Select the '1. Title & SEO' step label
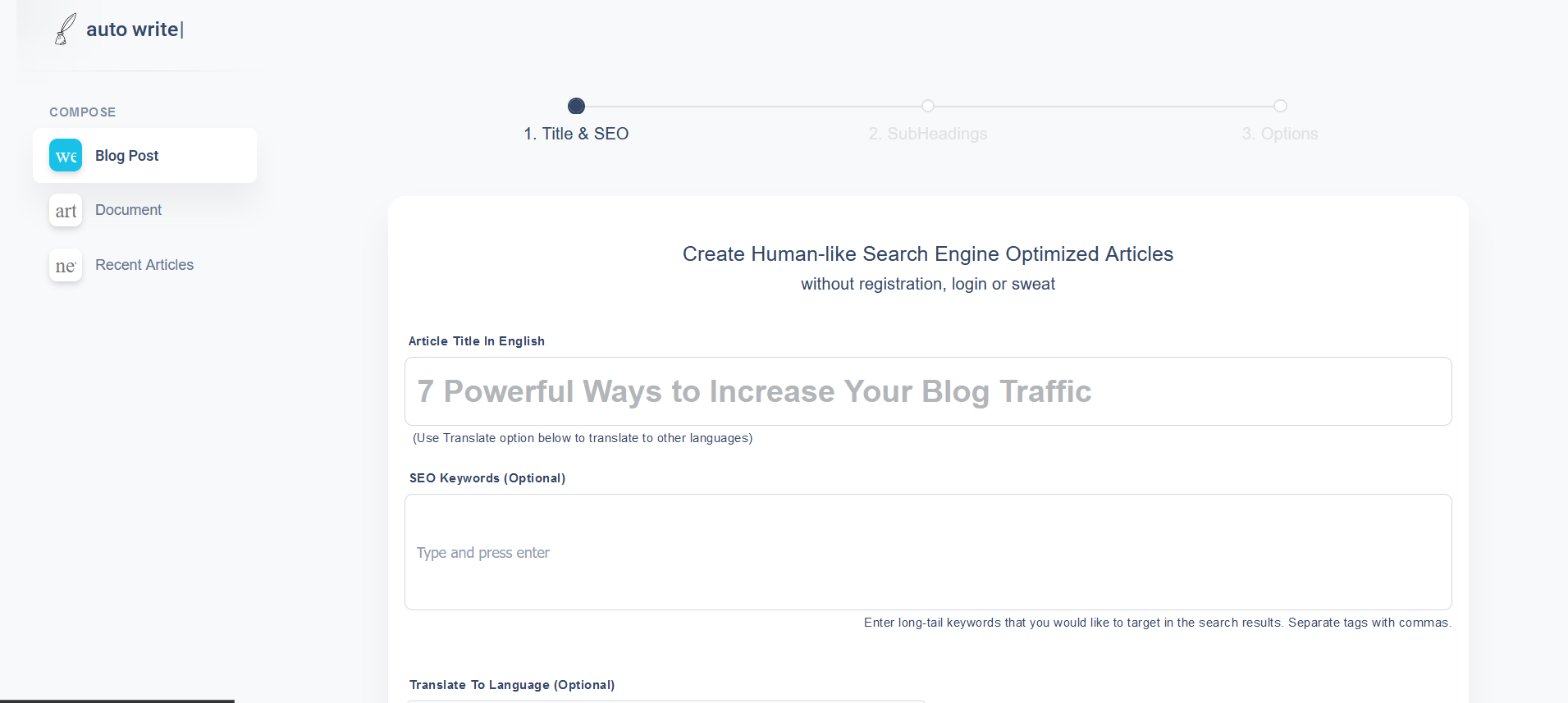 pyautogui.click(x=576, y=134)
